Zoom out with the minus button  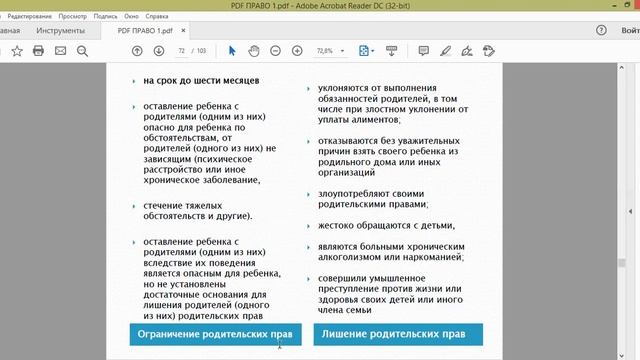(x=276, y=51)
